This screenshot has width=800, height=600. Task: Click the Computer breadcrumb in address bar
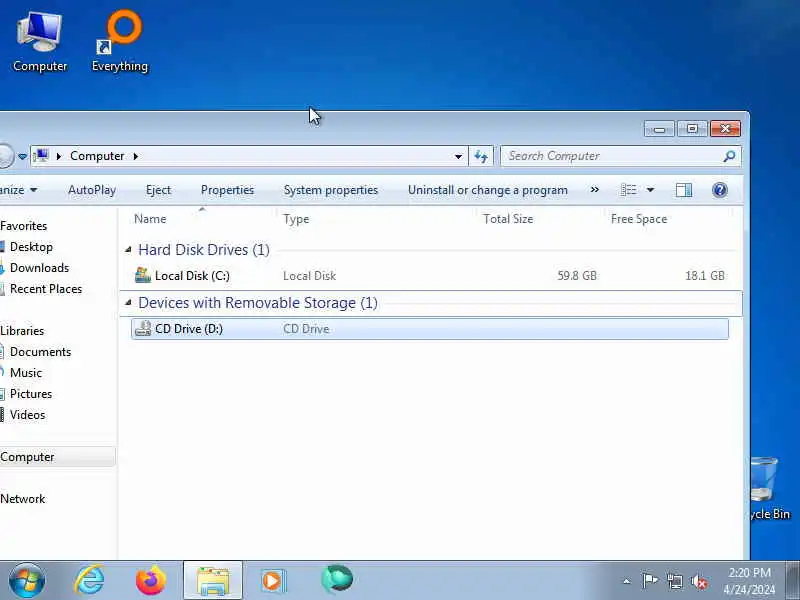[x=97, y=156]
